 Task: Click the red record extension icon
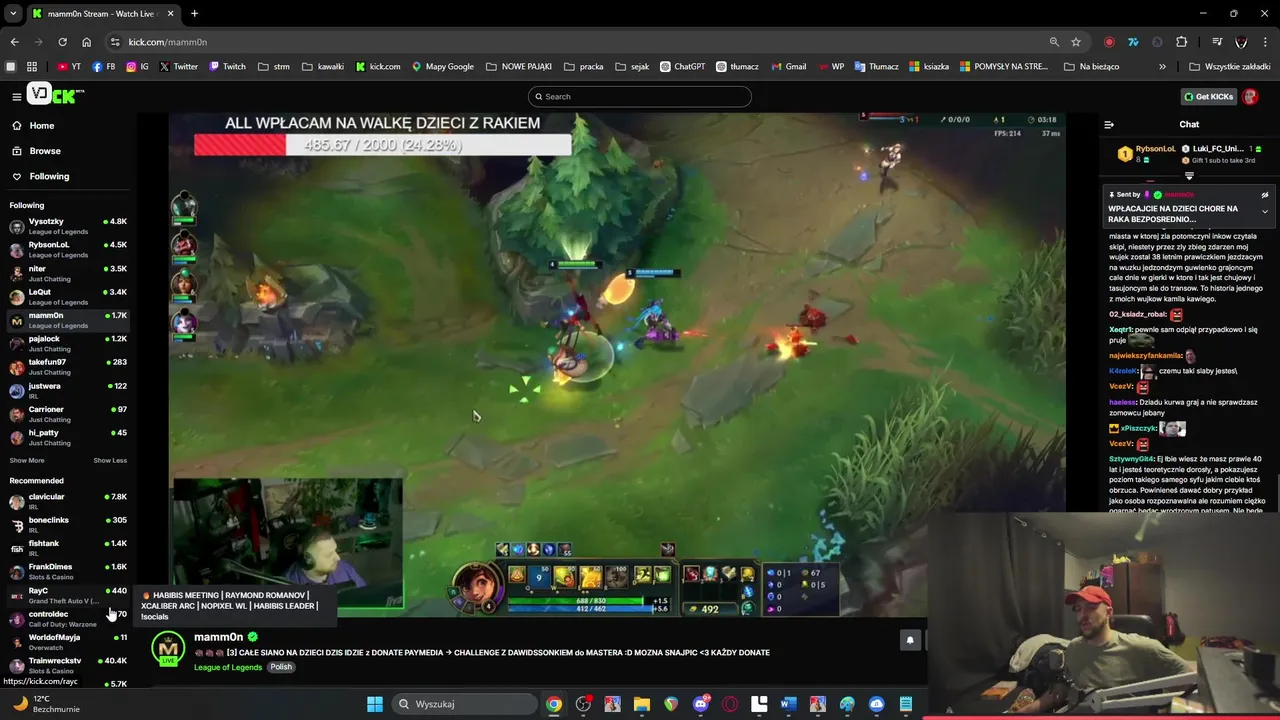pos(1109,42)
